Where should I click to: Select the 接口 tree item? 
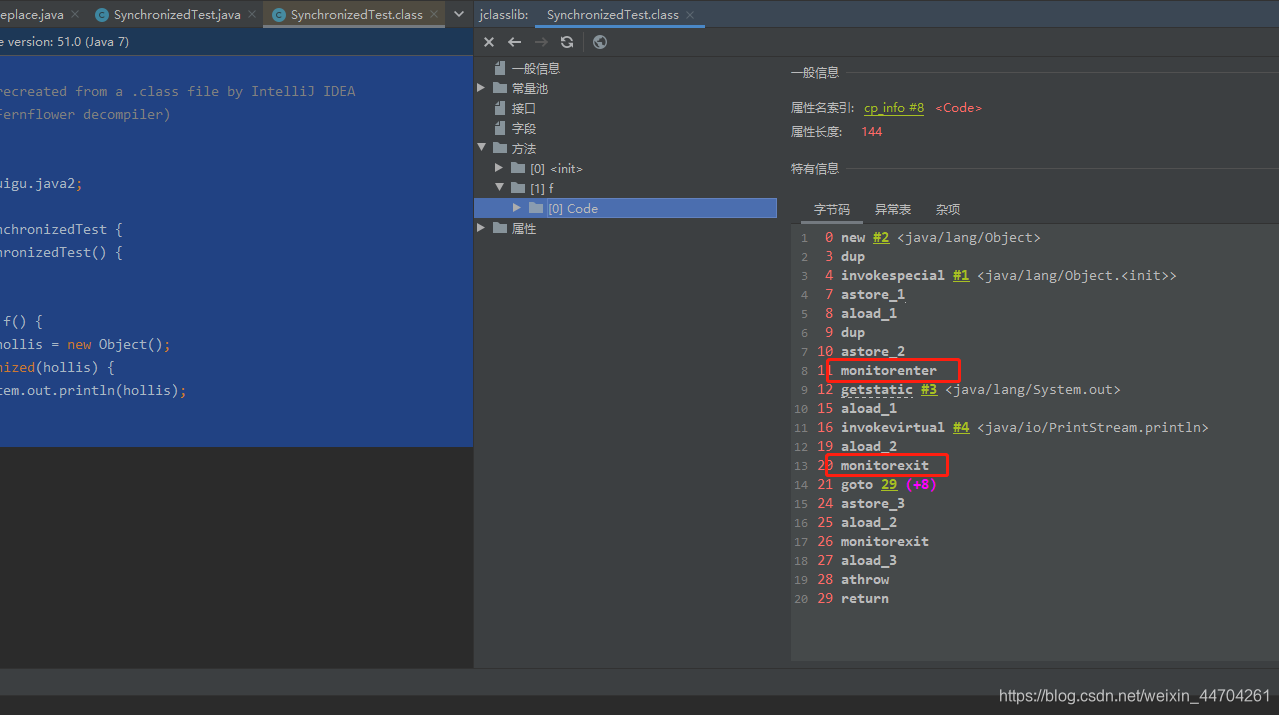523,108
